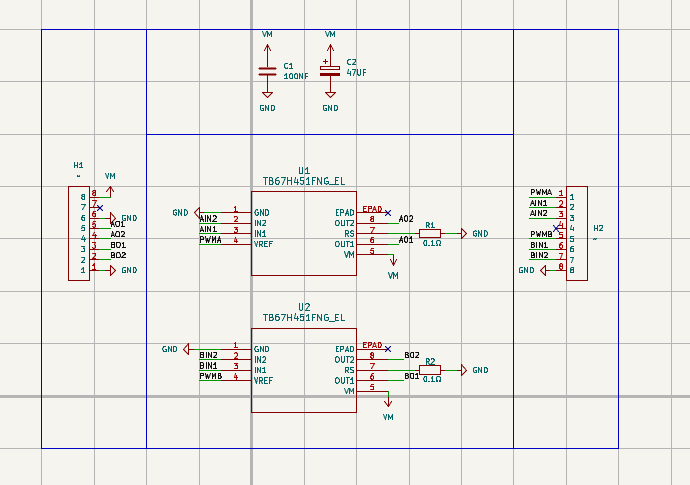Click the AIN2 label at U1 IN2

208,218
